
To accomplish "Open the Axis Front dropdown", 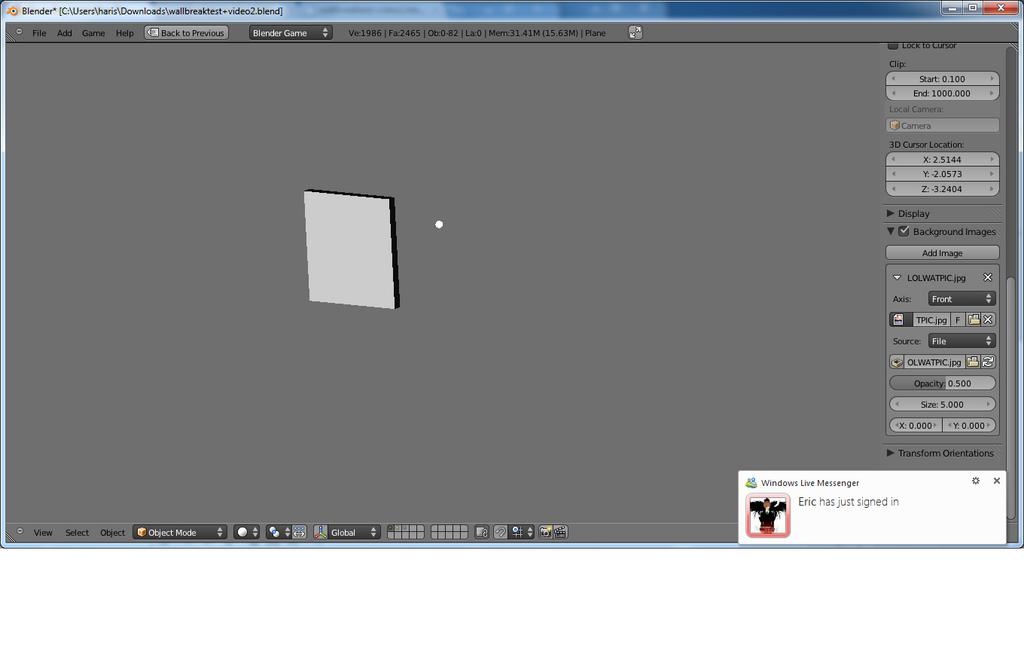I will click(961, 299).
